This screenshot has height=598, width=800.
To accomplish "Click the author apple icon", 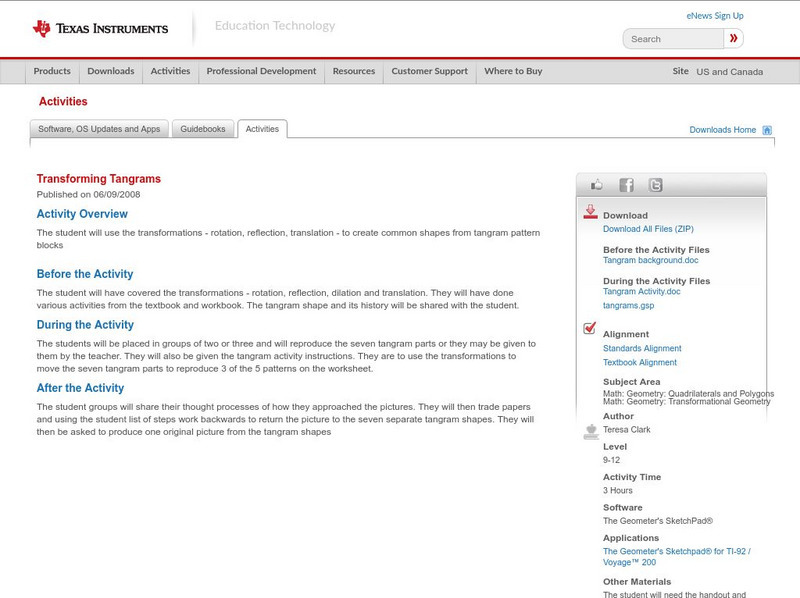I will [591, 432].
